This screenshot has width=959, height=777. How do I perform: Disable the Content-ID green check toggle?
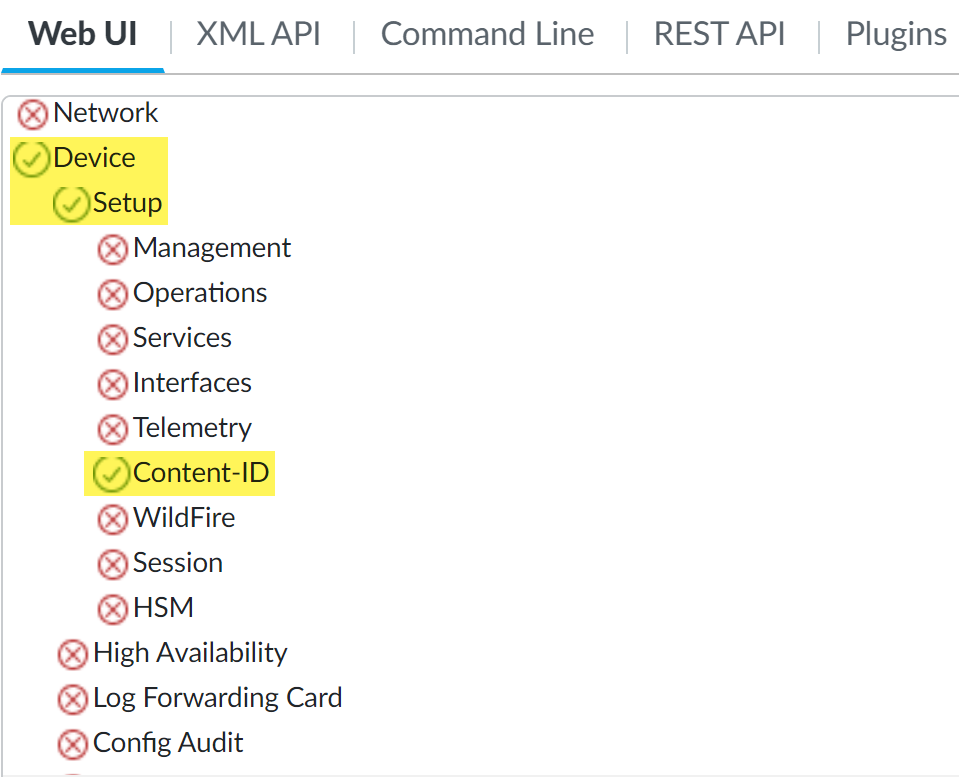coord(111,474)
